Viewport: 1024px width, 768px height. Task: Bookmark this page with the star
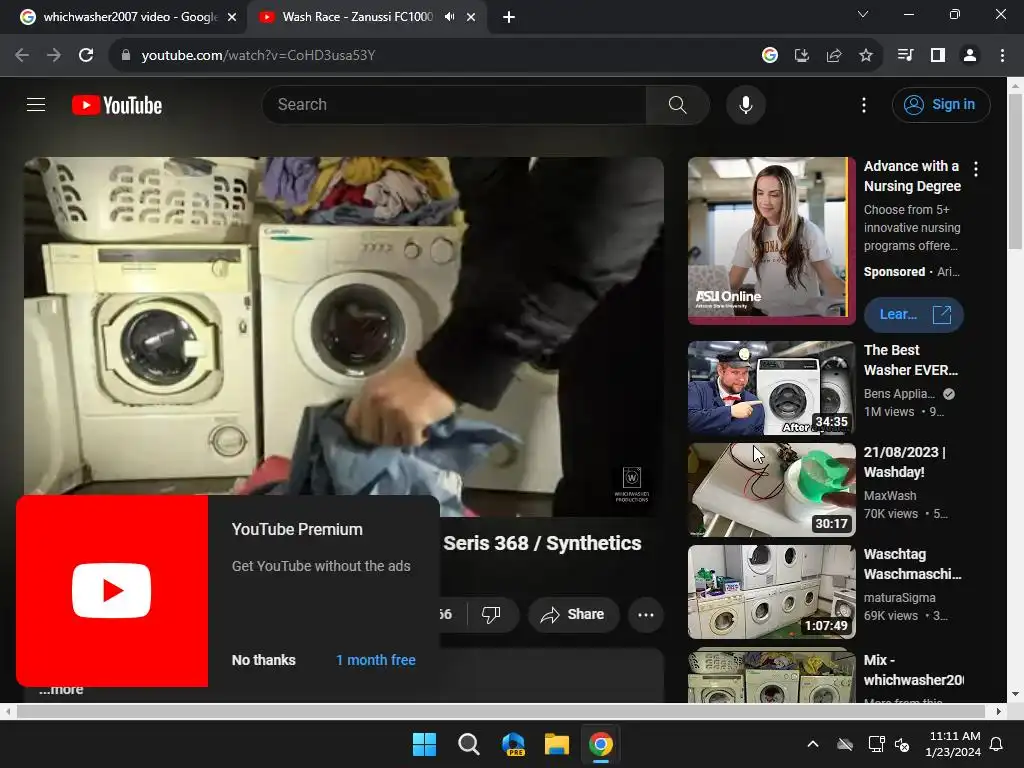click(x=866, y=56)
